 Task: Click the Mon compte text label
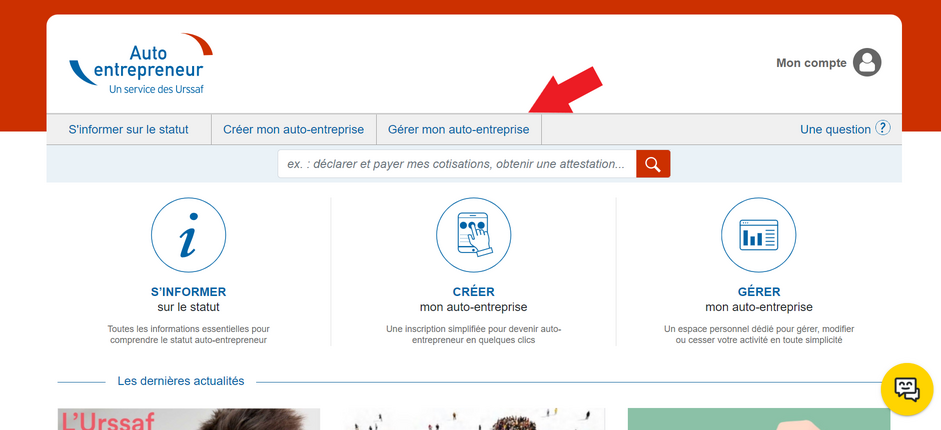coord(811,63)
